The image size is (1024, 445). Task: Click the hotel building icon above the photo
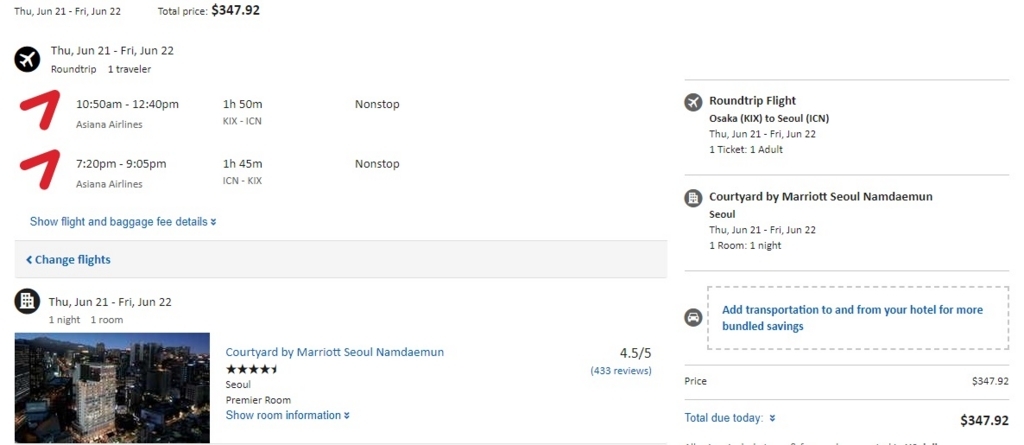27,302
